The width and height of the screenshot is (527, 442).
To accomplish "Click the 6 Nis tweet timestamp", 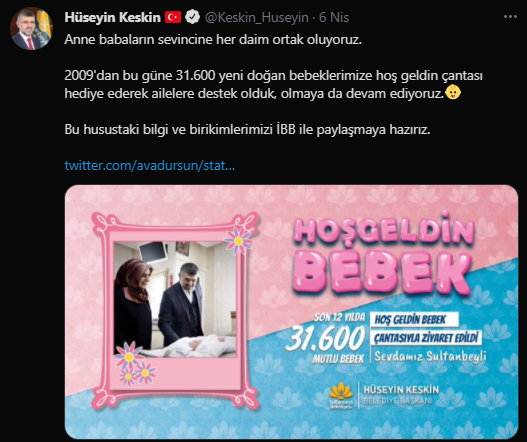I will pos(334,17).
